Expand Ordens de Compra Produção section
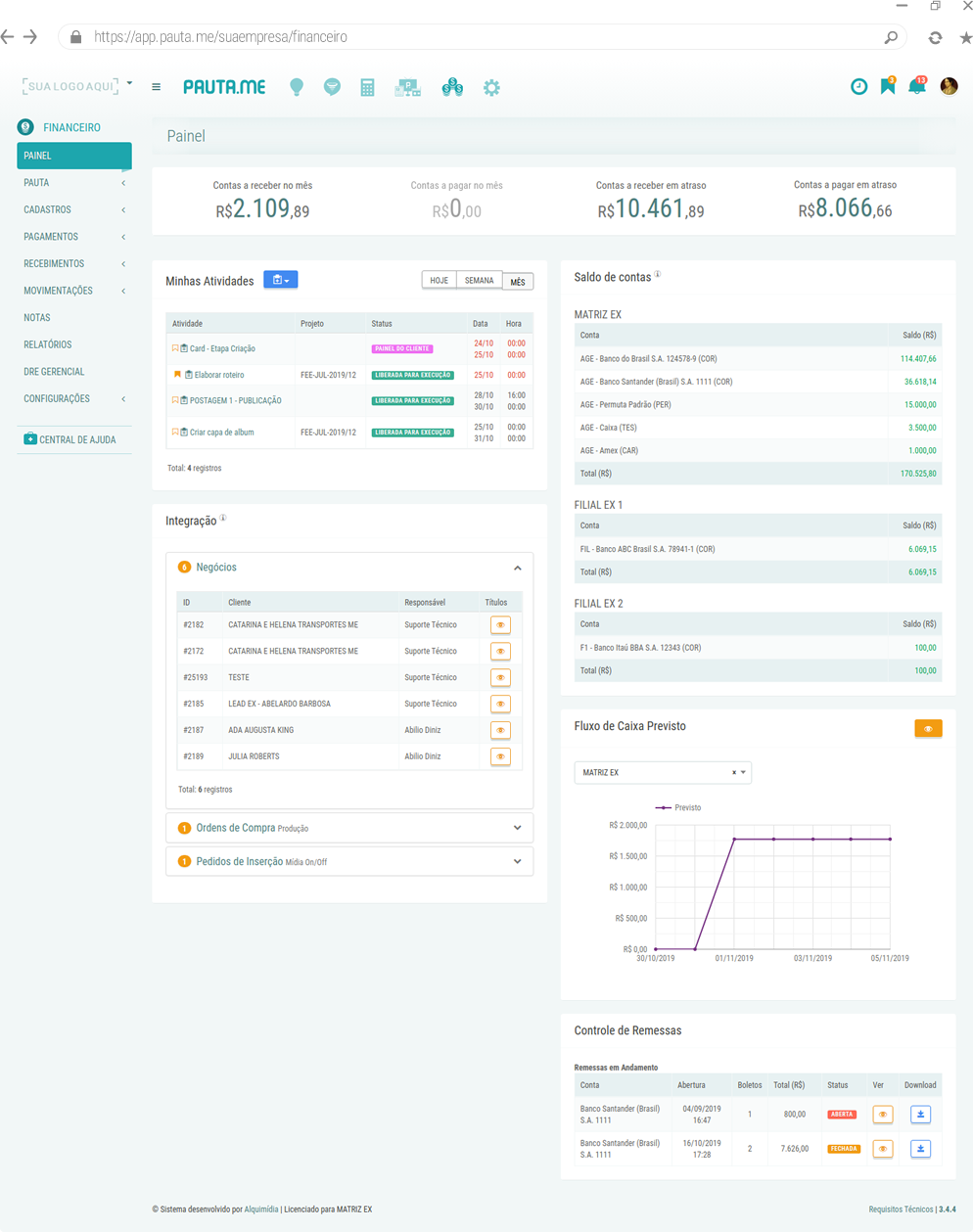Image resolution: width=973 pixels, height=1232 pixels. tap(518, 828)
